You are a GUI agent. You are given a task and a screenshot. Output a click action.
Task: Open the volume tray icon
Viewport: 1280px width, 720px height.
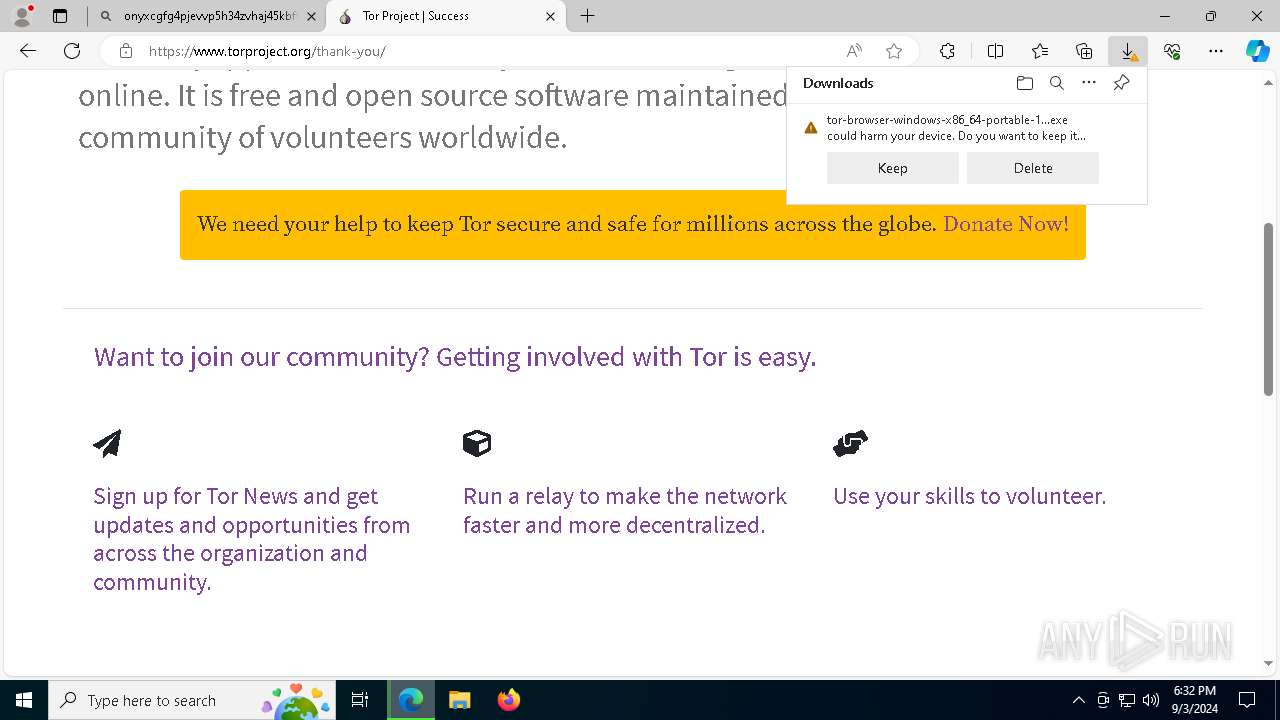[1150, 700]
